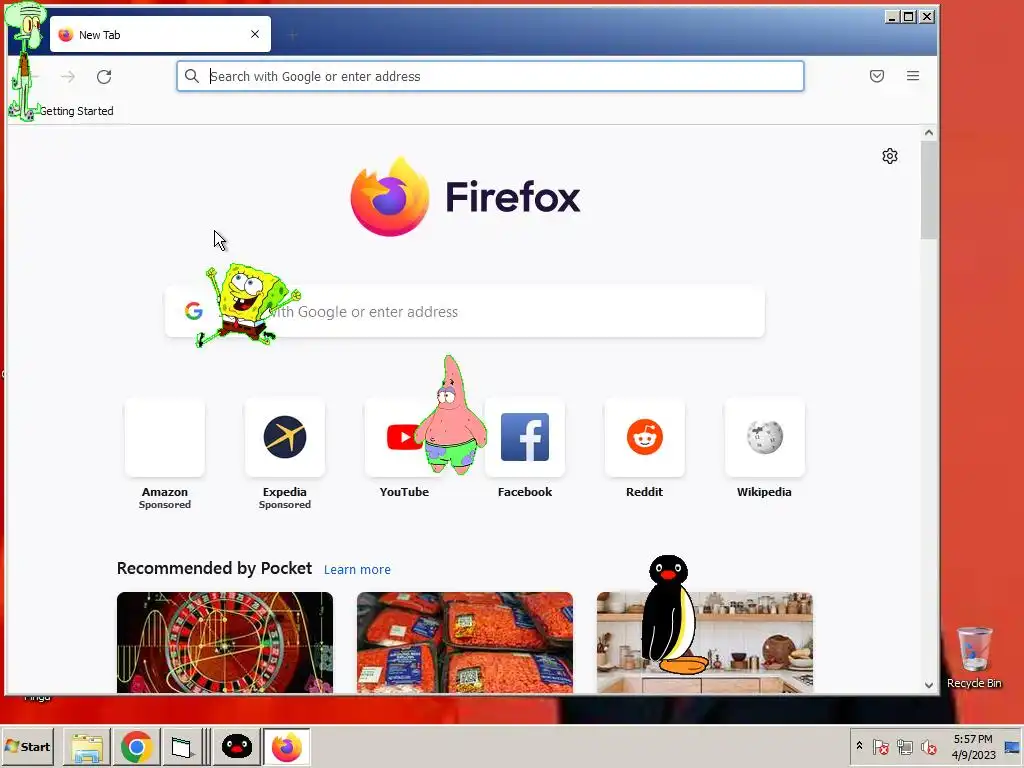The image size is (1024, 768).
Task: Open the Recycle Bin desktop icon
Action: coord(974,657)
